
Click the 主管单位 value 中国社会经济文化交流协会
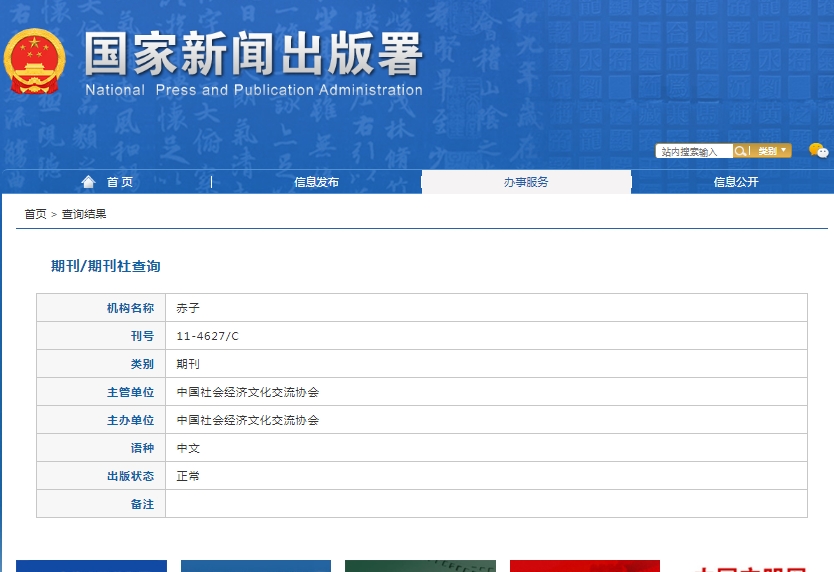pyautogui.click(x=248, y=392)
